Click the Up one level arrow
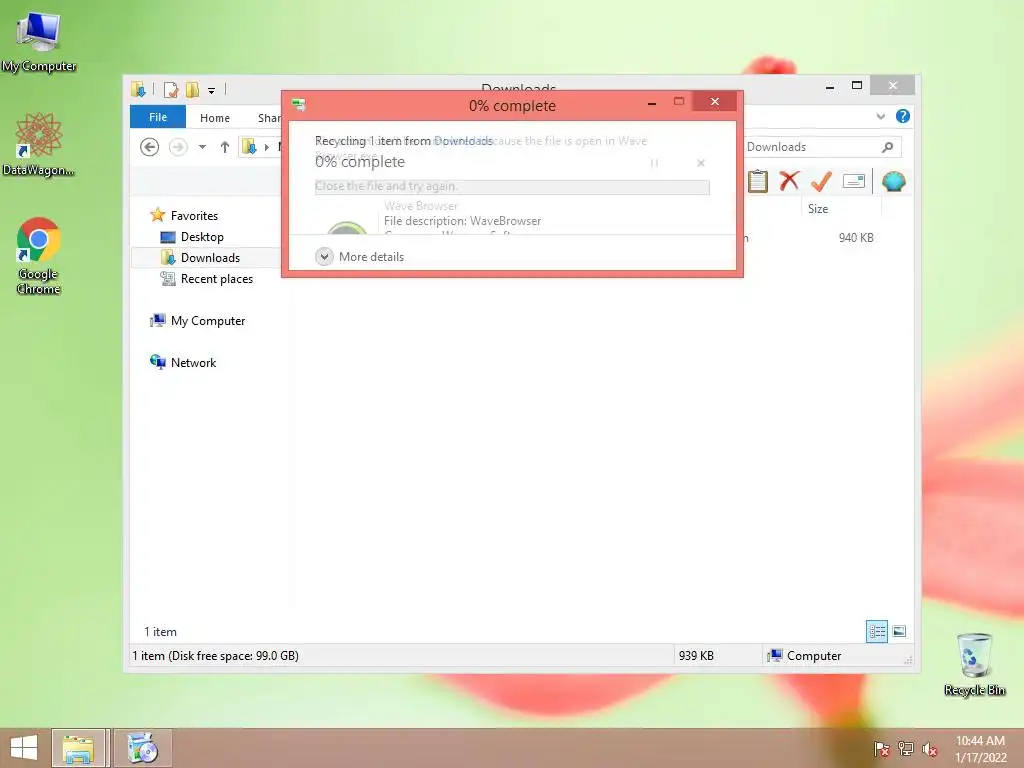This screenshot has height=768, width=1024. pyautogui.click(x=225, y=147)
